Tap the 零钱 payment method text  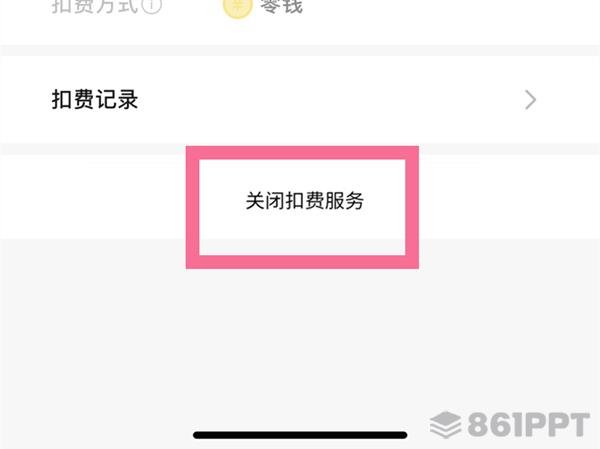(282, 7)
